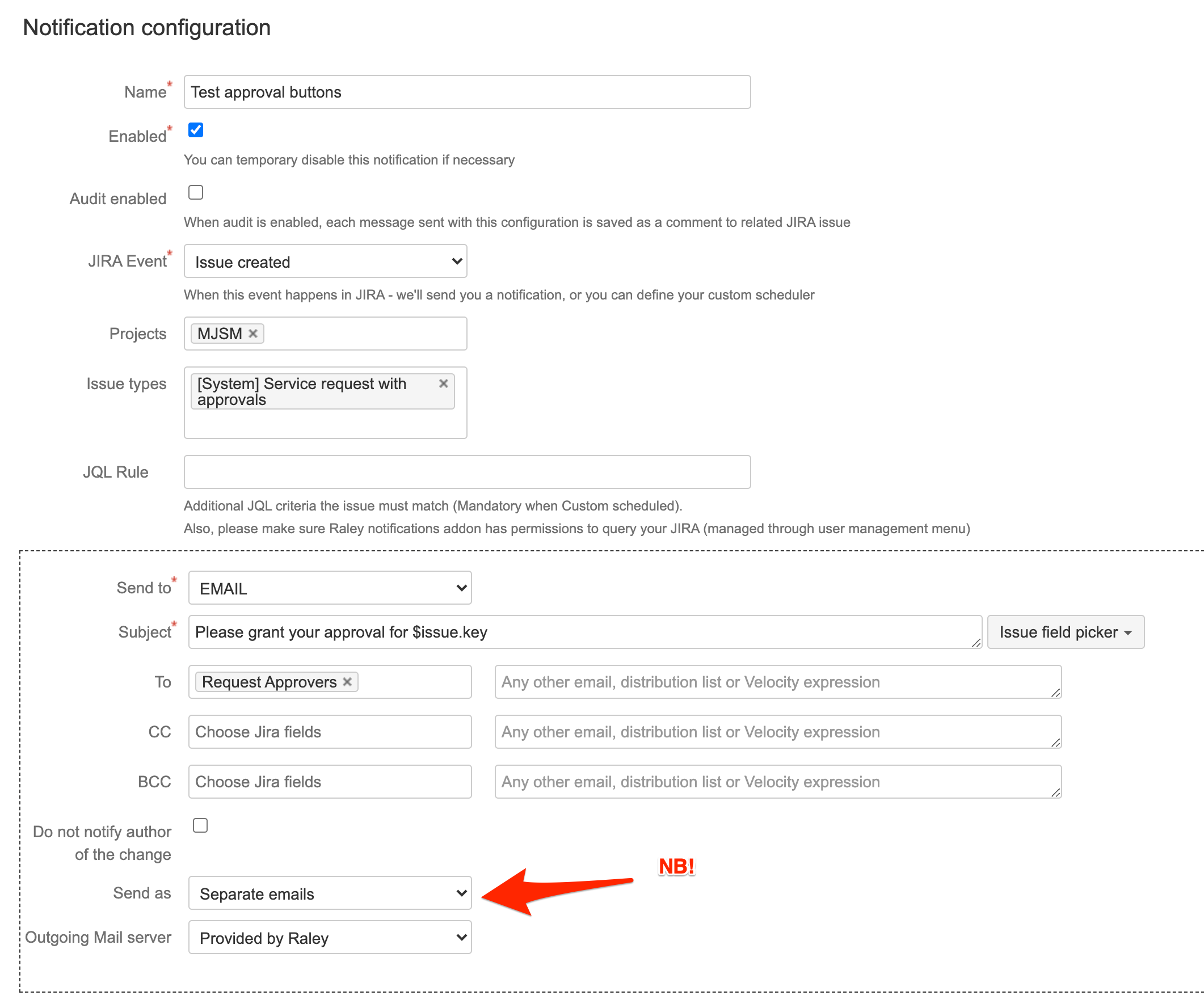This screenshot has height=1004, width=1204.
Task: Remove the Service request with approvals issue type
Action: [x=443, y=383]
